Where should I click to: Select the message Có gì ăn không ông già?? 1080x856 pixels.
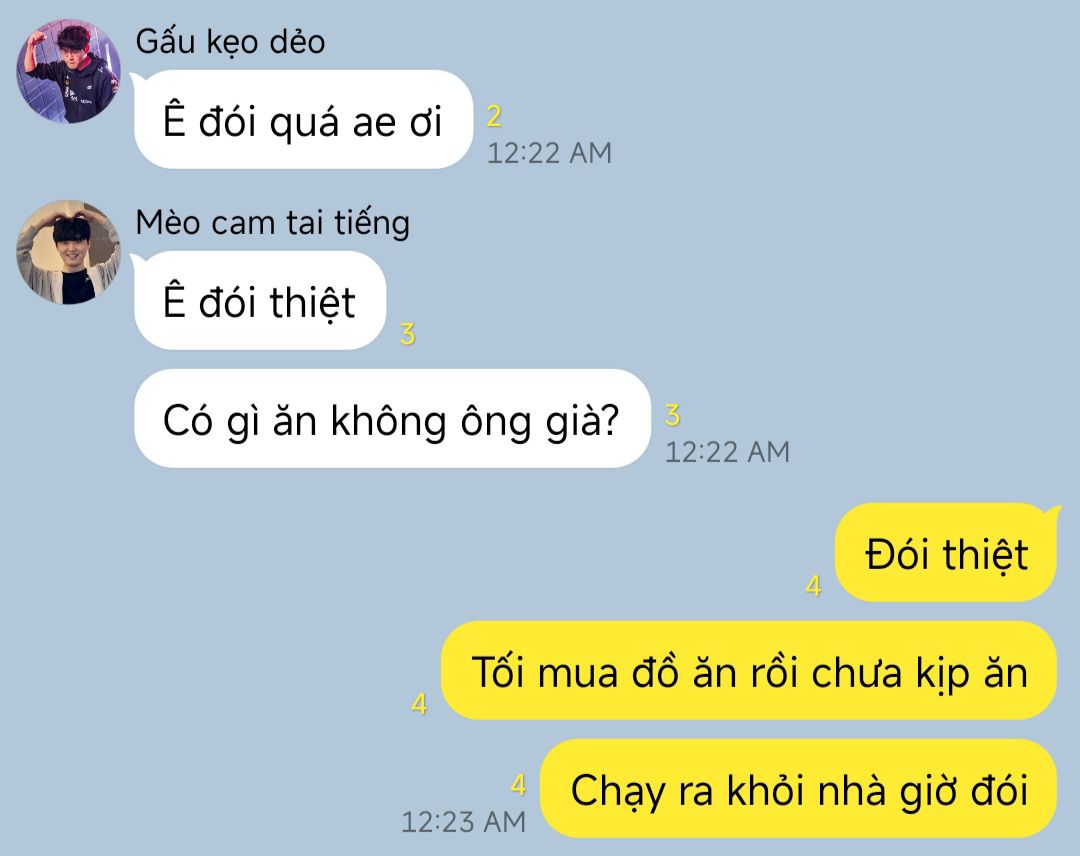click(392, 419)
